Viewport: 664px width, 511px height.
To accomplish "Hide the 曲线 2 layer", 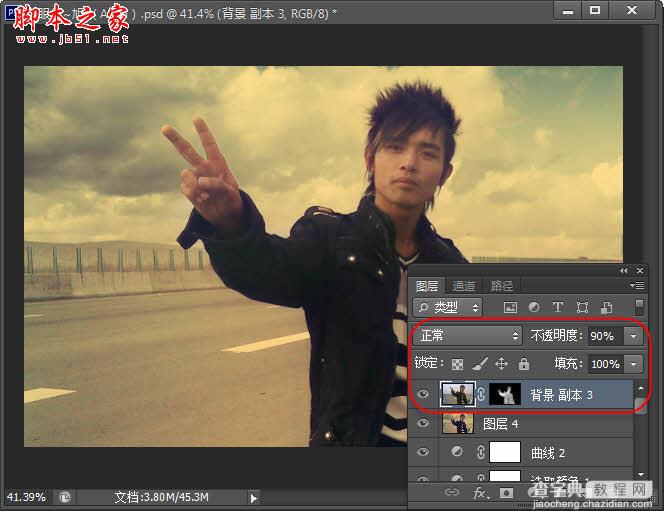I will pyautogui.click(x=423, y=452).
